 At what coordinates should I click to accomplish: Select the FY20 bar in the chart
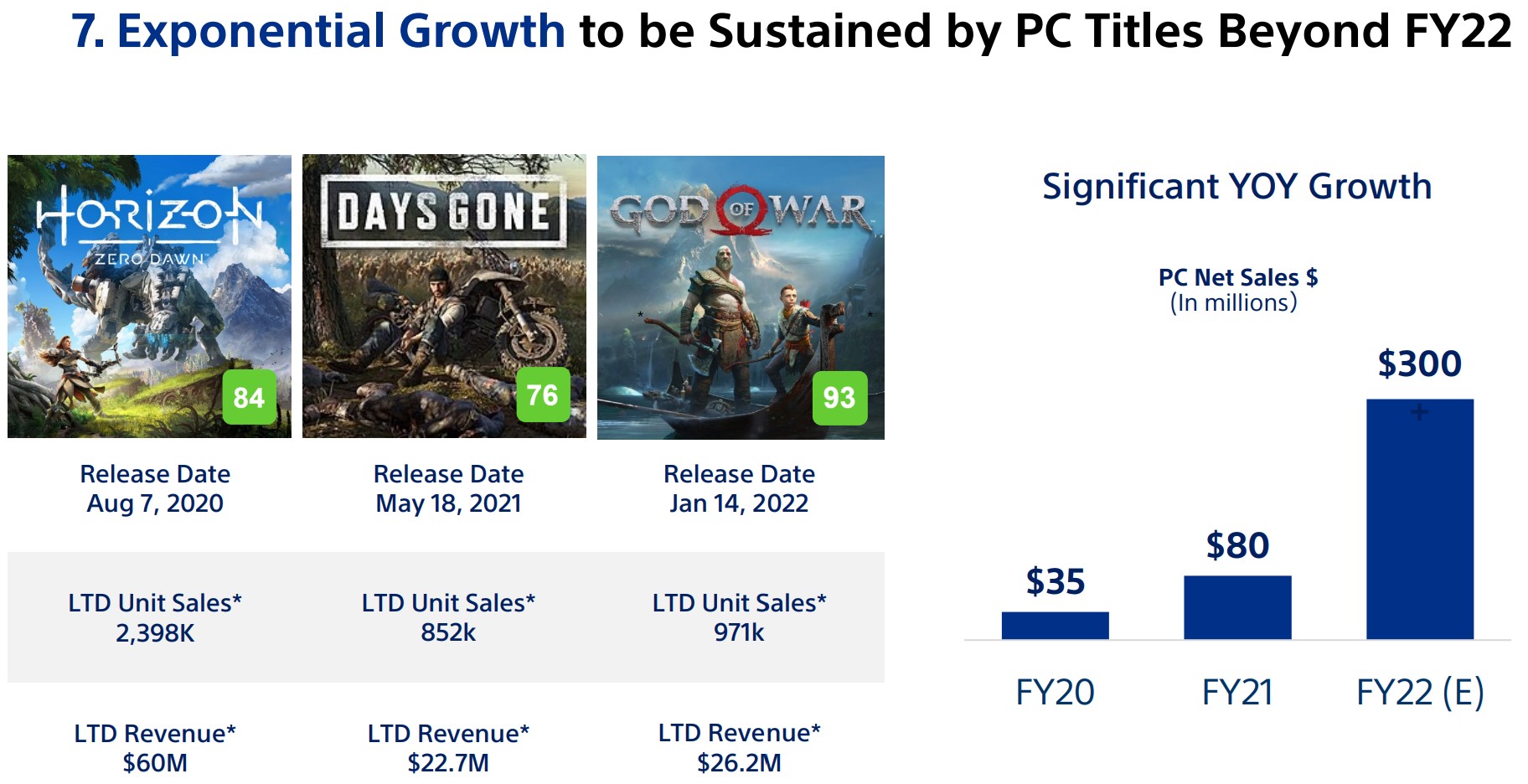click(1055, 626)
